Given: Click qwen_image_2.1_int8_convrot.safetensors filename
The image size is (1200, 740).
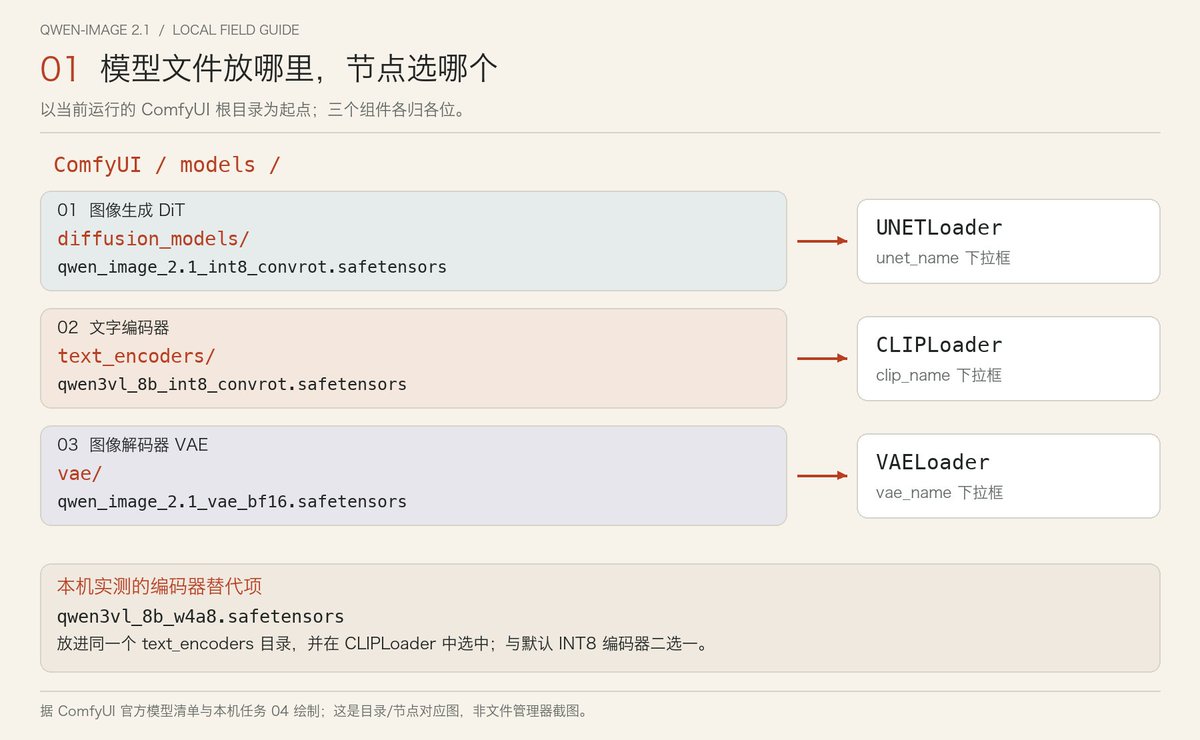Looking at the screenshot, I should click(x=252, y=267).
